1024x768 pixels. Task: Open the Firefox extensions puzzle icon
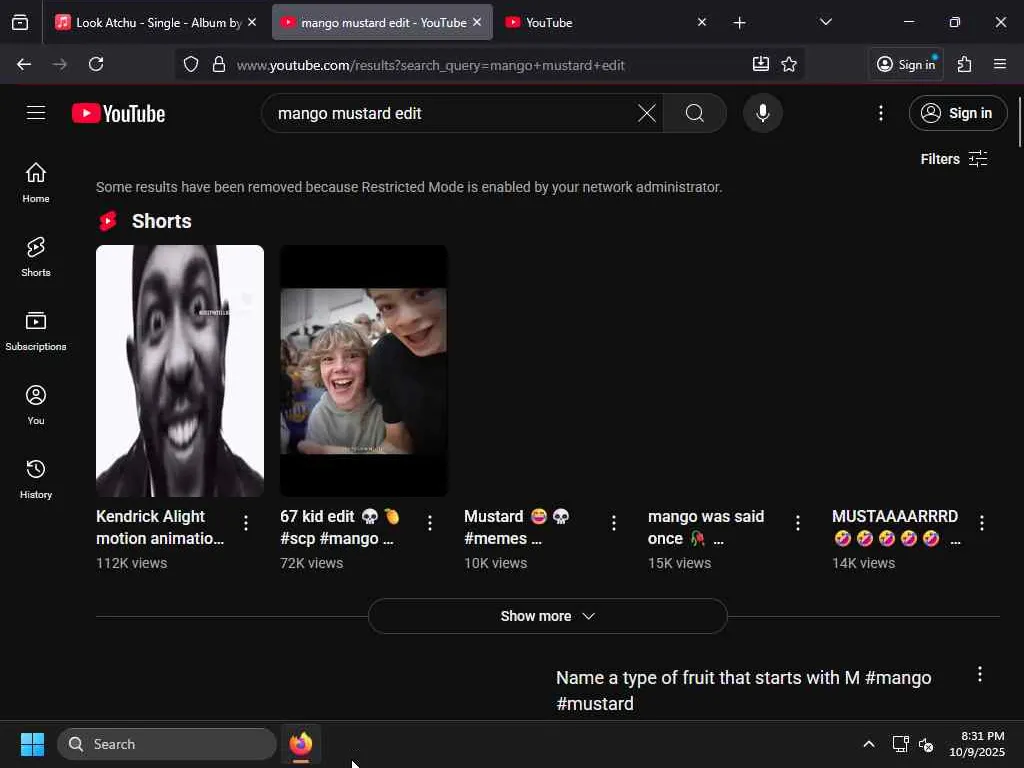pyautogui.click(x=964, y=64)
